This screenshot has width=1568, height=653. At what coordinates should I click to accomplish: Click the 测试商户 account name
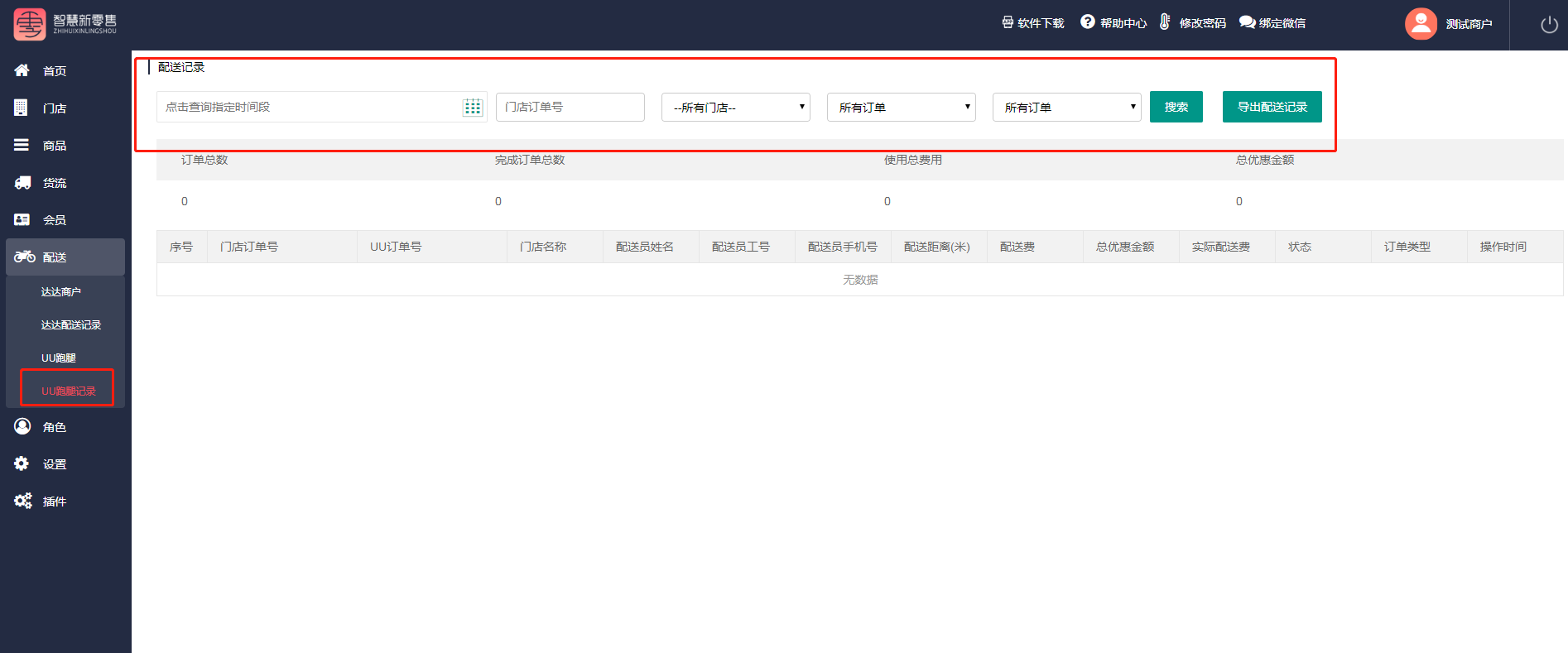(1469, 24)
